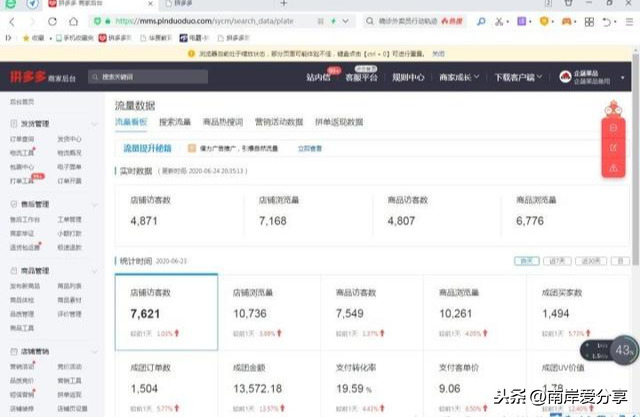The width and height of the screenshot is (640, 417).
Task: Switch to the 搜索流量 tab
Action: pyautogui.click(x=175, y=122)
